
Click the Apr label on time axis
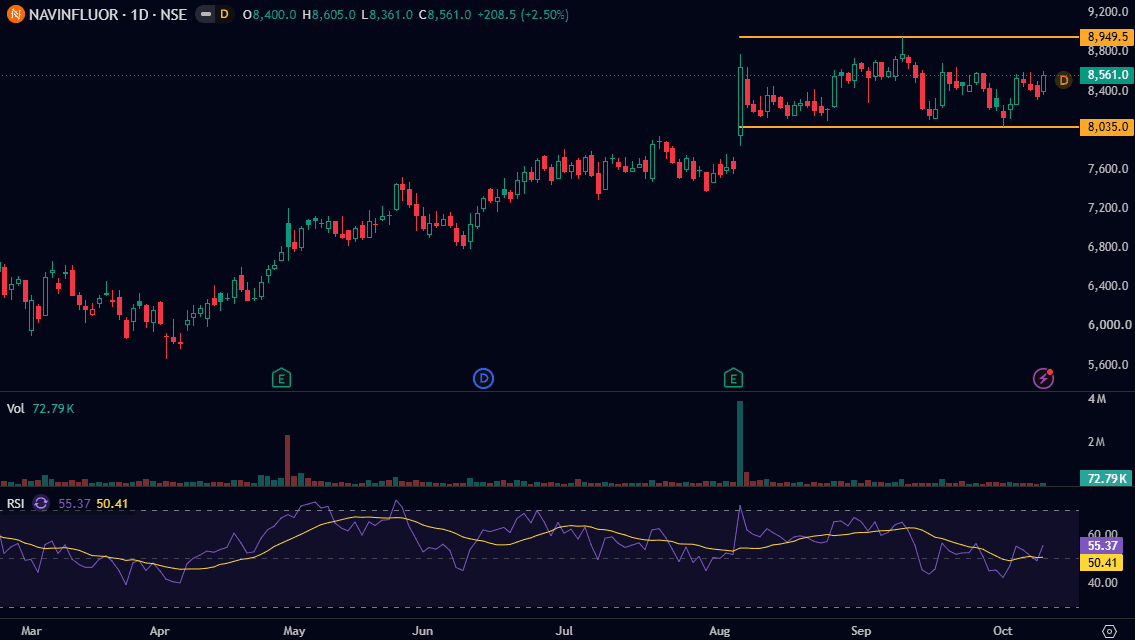[x=159, y=631]
